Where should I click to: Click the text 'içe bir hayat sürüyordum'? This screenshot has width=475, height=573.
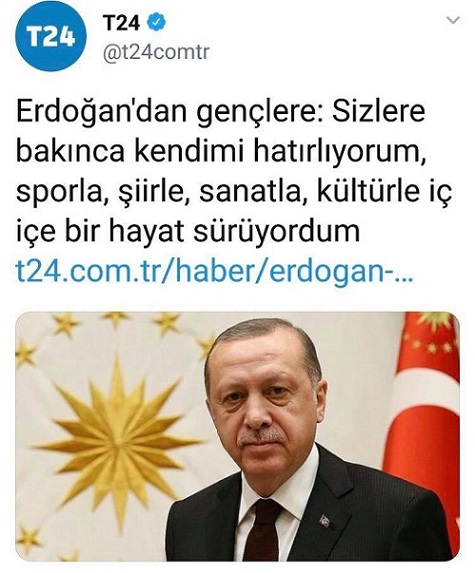click(188, 232)
